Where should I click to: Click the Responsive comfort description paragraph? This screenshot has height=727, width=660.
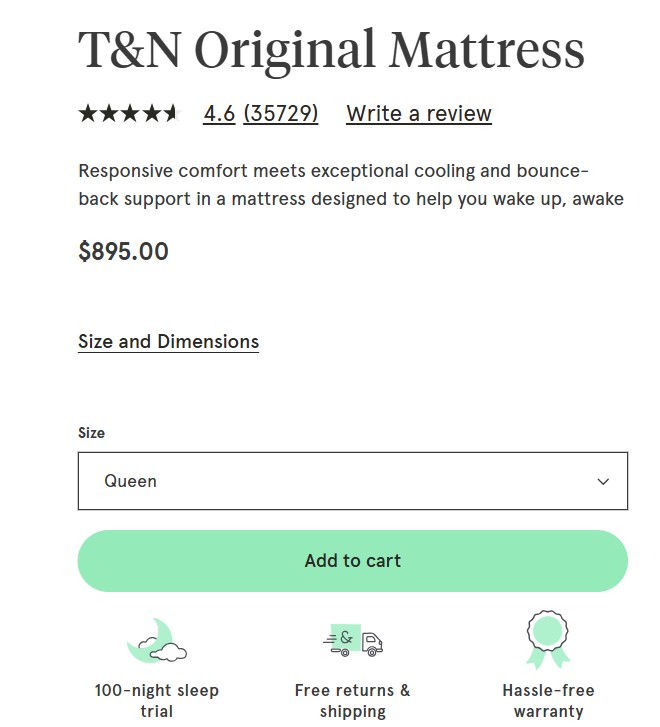coord(351,185)
